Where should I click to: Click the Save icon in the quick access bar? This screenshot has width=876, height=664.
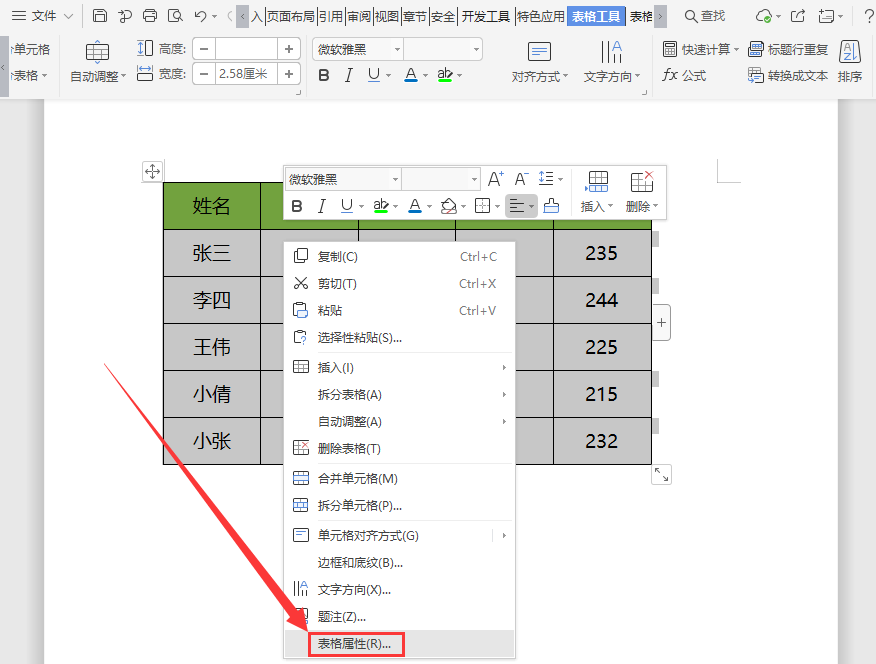click(x=100, y=16)
